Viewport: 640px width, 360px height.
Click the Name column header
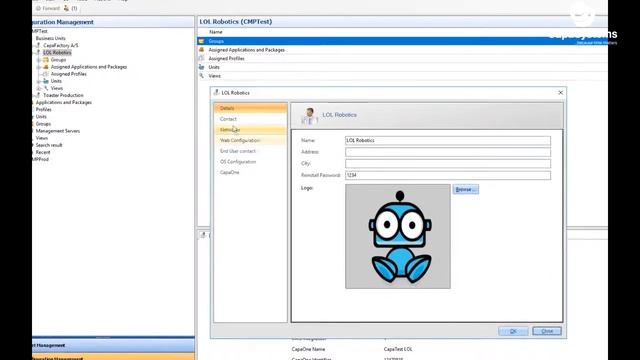(x=216, y=32)
